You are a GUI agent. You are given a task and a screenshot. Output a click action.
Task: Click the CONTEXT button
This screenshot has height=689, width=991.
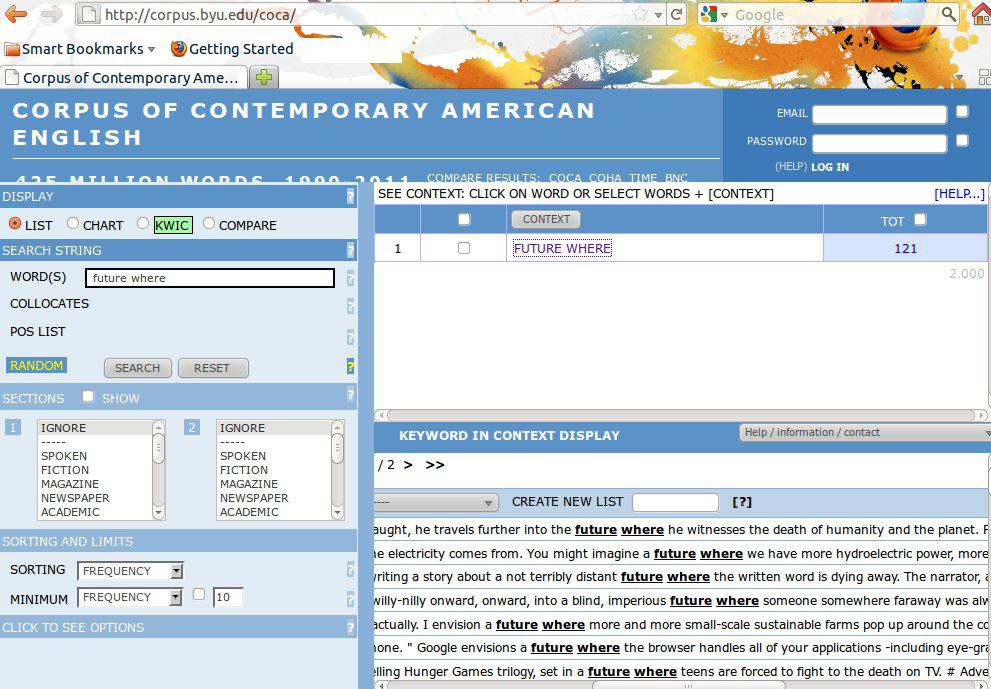click(x=546, y=219)
